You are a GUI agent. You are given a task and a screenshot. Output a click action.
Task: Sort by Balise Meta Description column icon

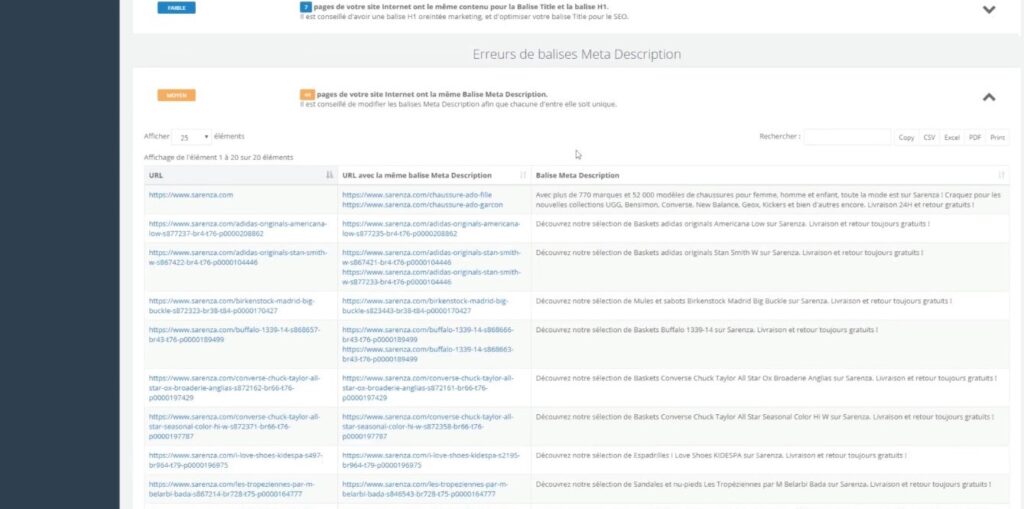tap(1001, 175)
